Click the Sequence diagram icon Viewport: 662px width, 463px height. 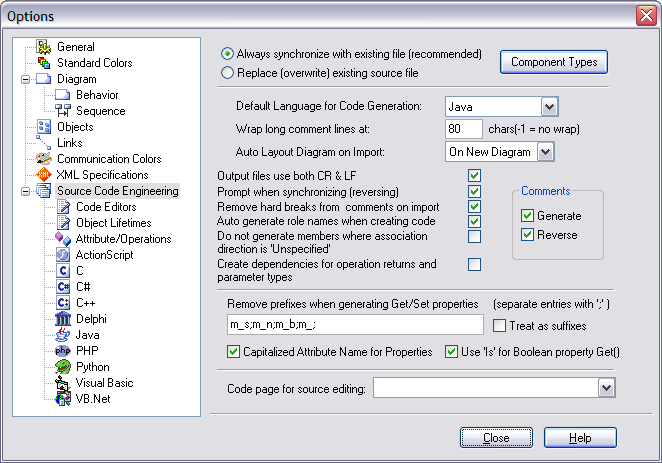click(62, 111)
